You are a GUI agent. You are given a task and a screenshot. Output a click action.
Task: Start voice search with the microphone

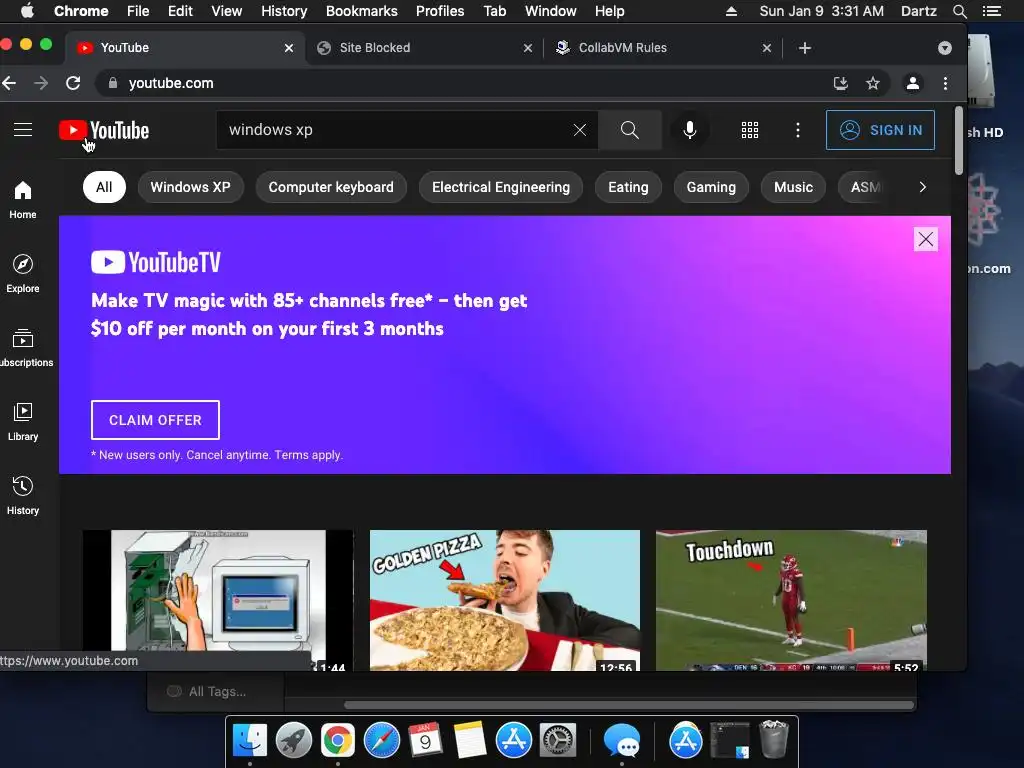point(689,130)
